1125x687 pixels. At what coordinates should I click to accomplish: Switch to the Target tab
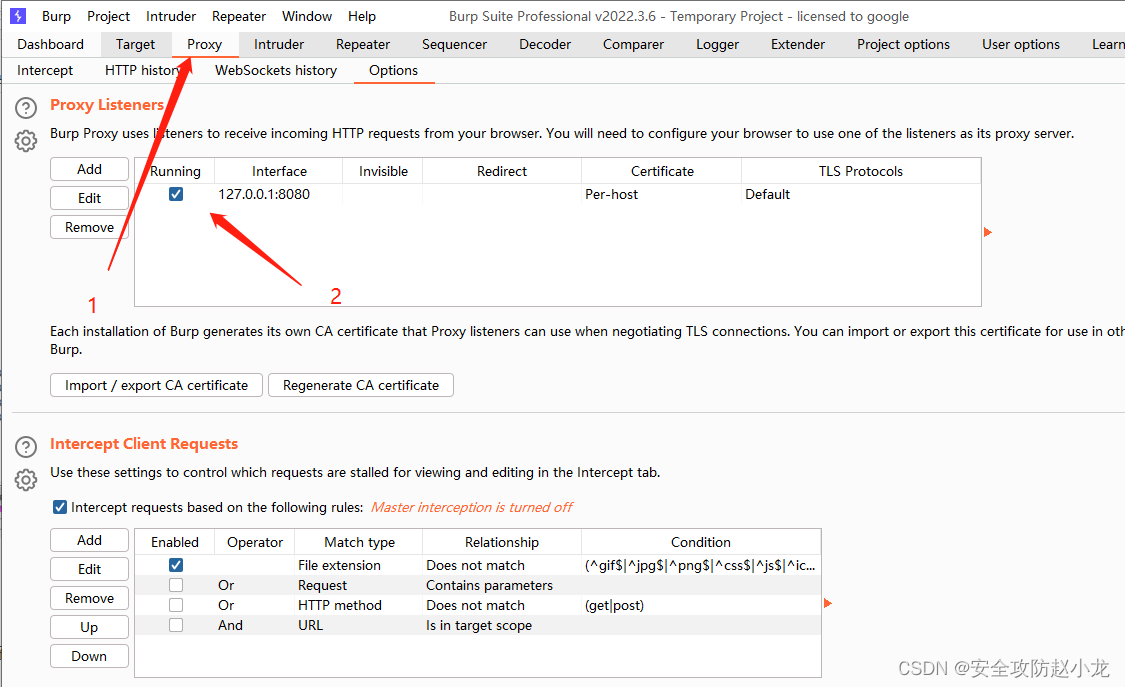[135, 44]
